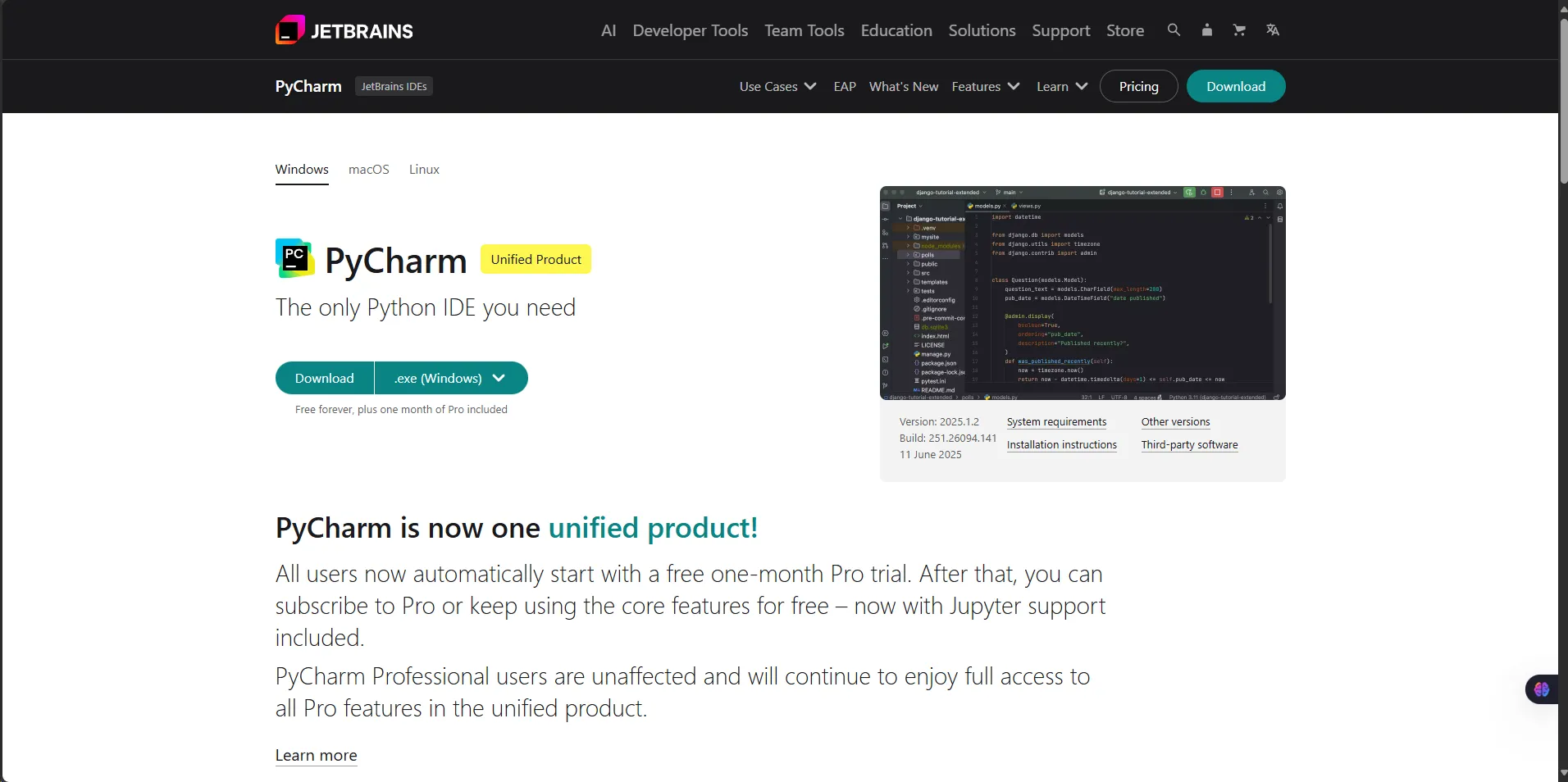
Task: Click the JetBrains logo
Action: pyautogui.click(x=344, y=30)
